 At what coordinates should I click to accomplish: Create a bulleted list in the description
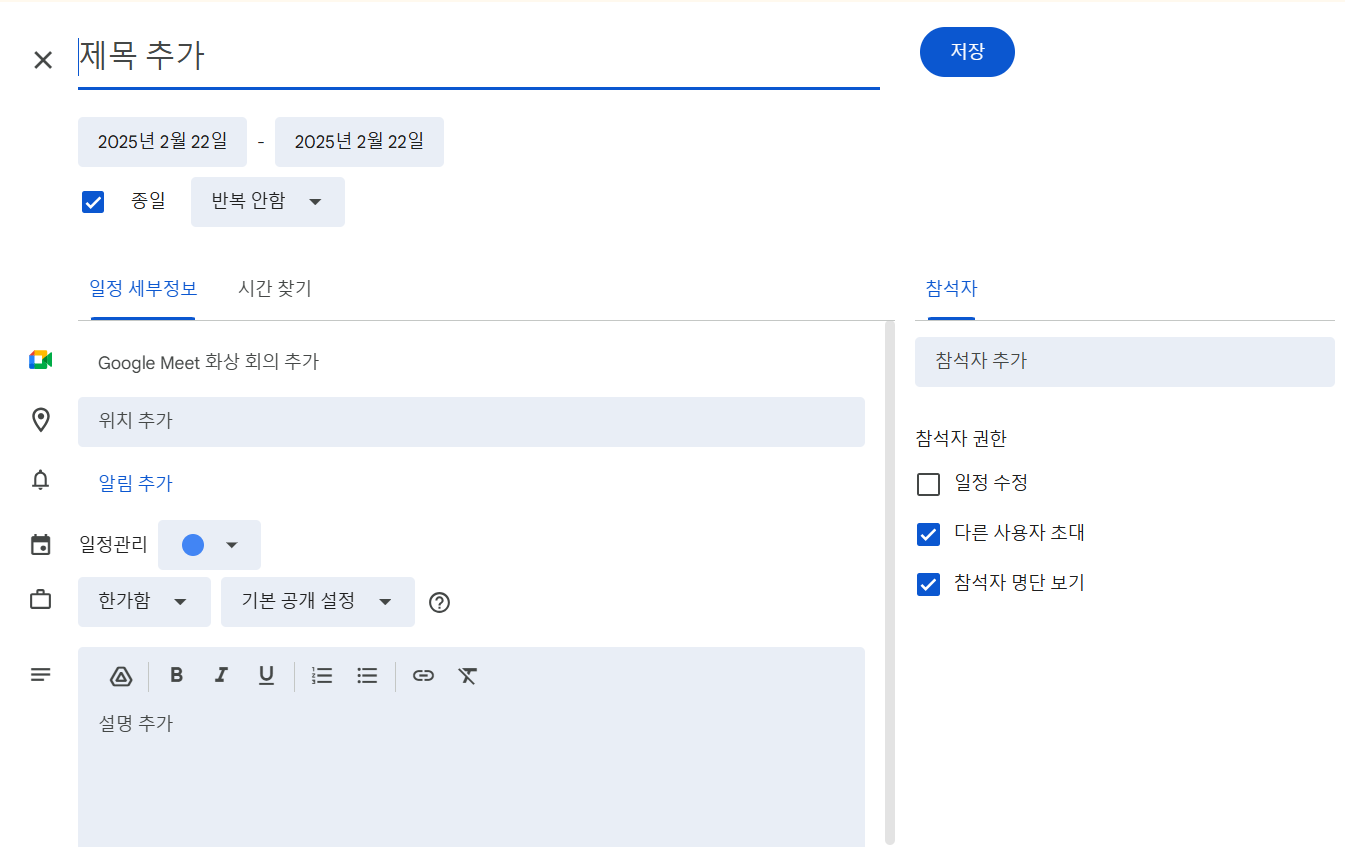tap(367, 675)
